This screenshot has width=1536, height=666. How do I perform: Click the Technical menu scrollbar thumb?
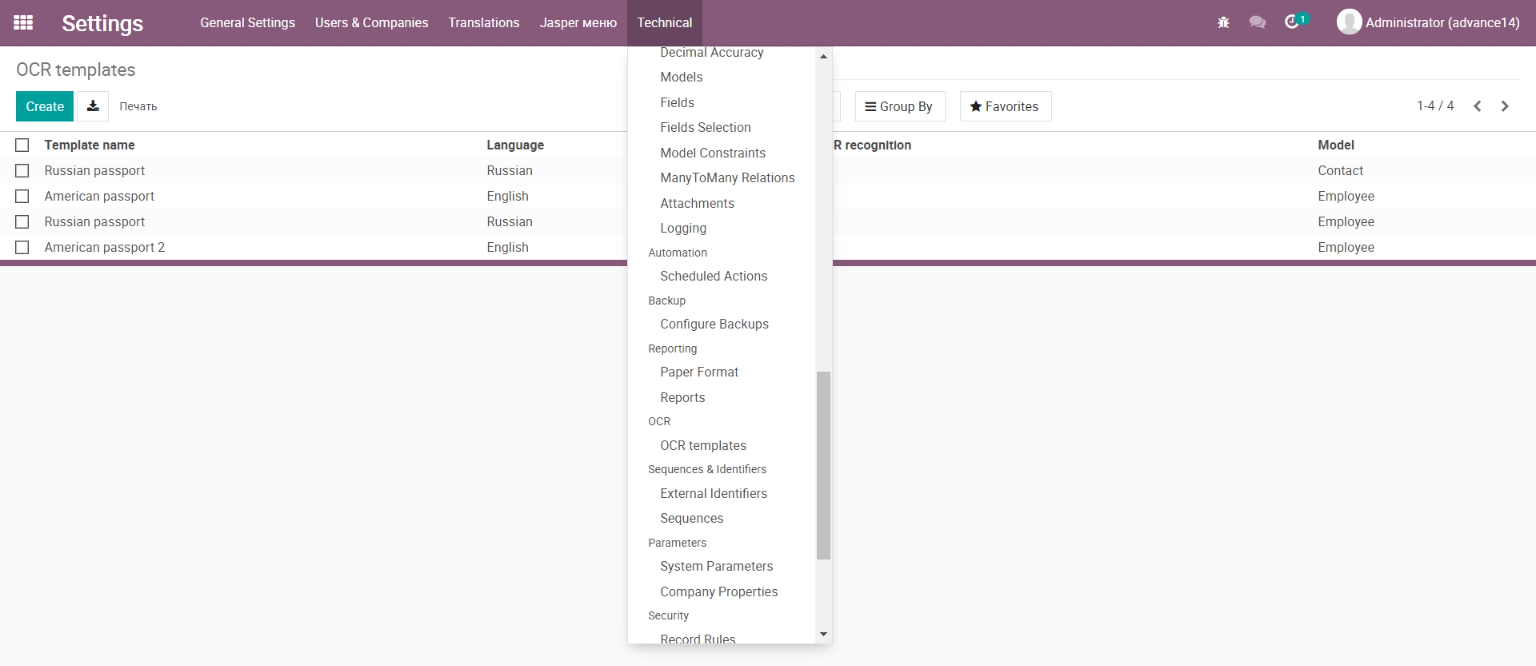(824, 465)
